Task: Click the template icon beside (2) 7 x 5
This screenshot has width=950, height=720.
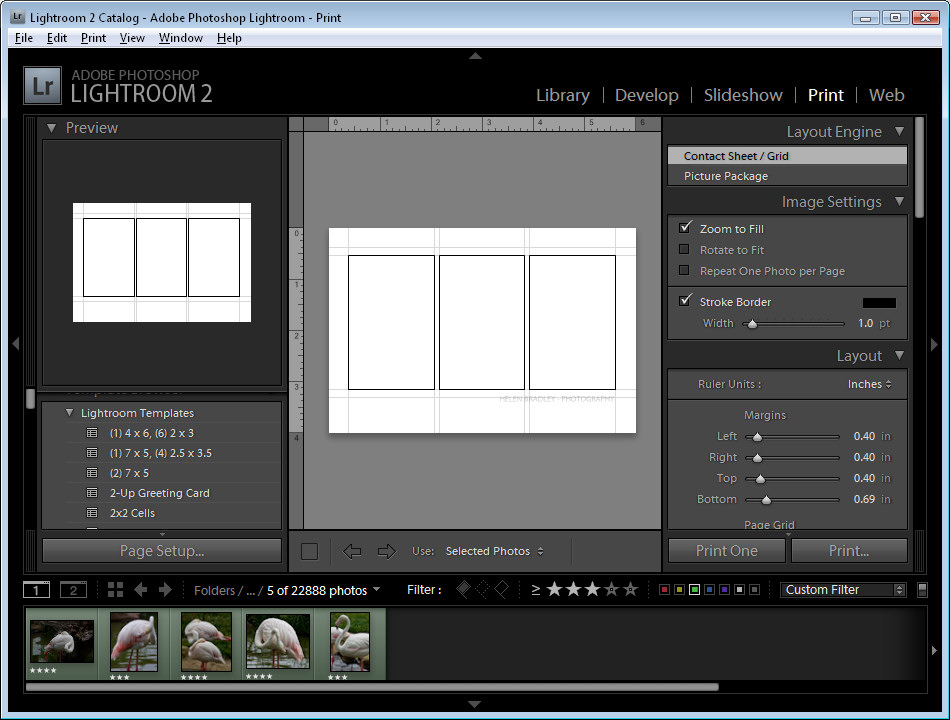Action: 92,473
